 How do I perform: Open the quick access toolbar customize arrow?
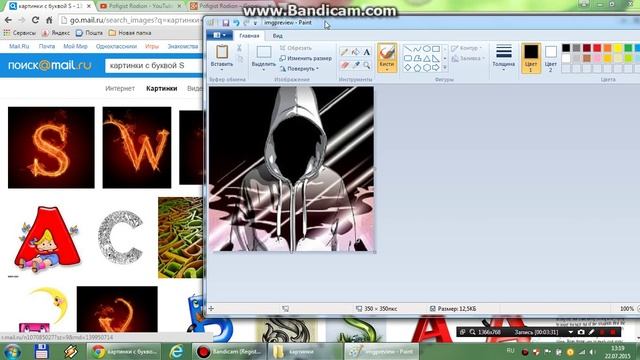256,23
